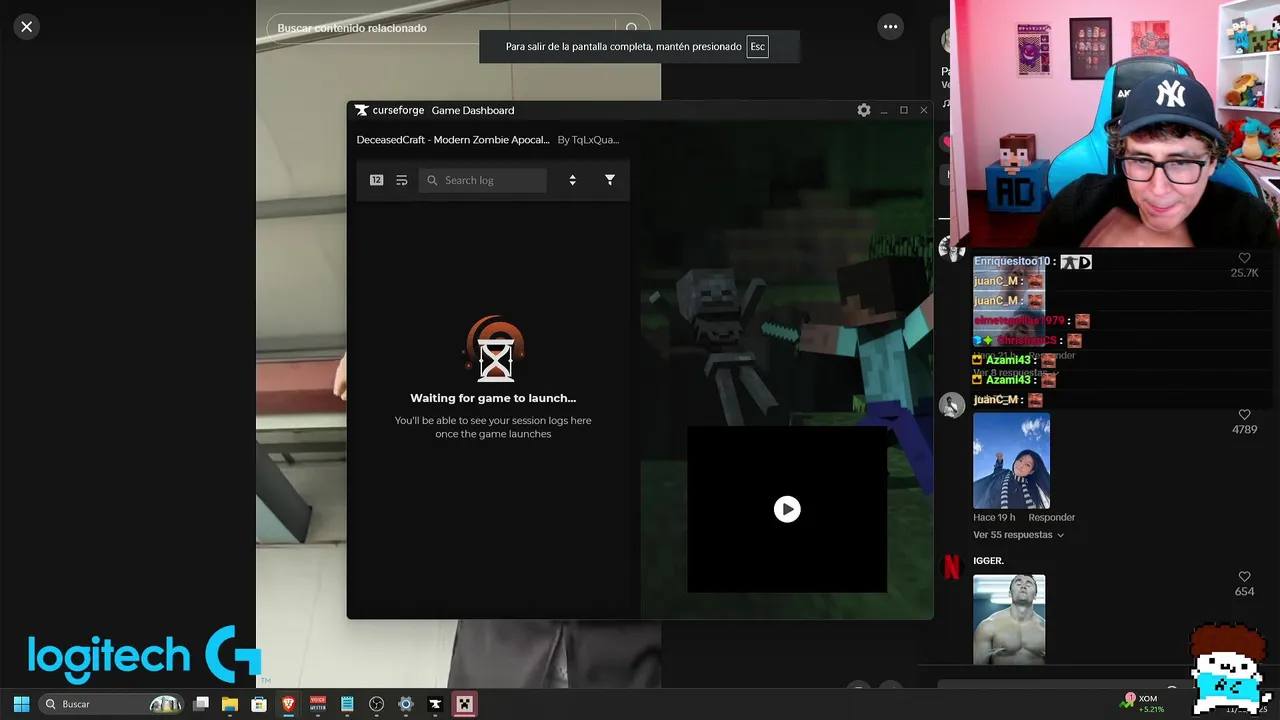Play the video in CurseForge dashboard
Screen dimensions: 1280x720
click(787, 509)
